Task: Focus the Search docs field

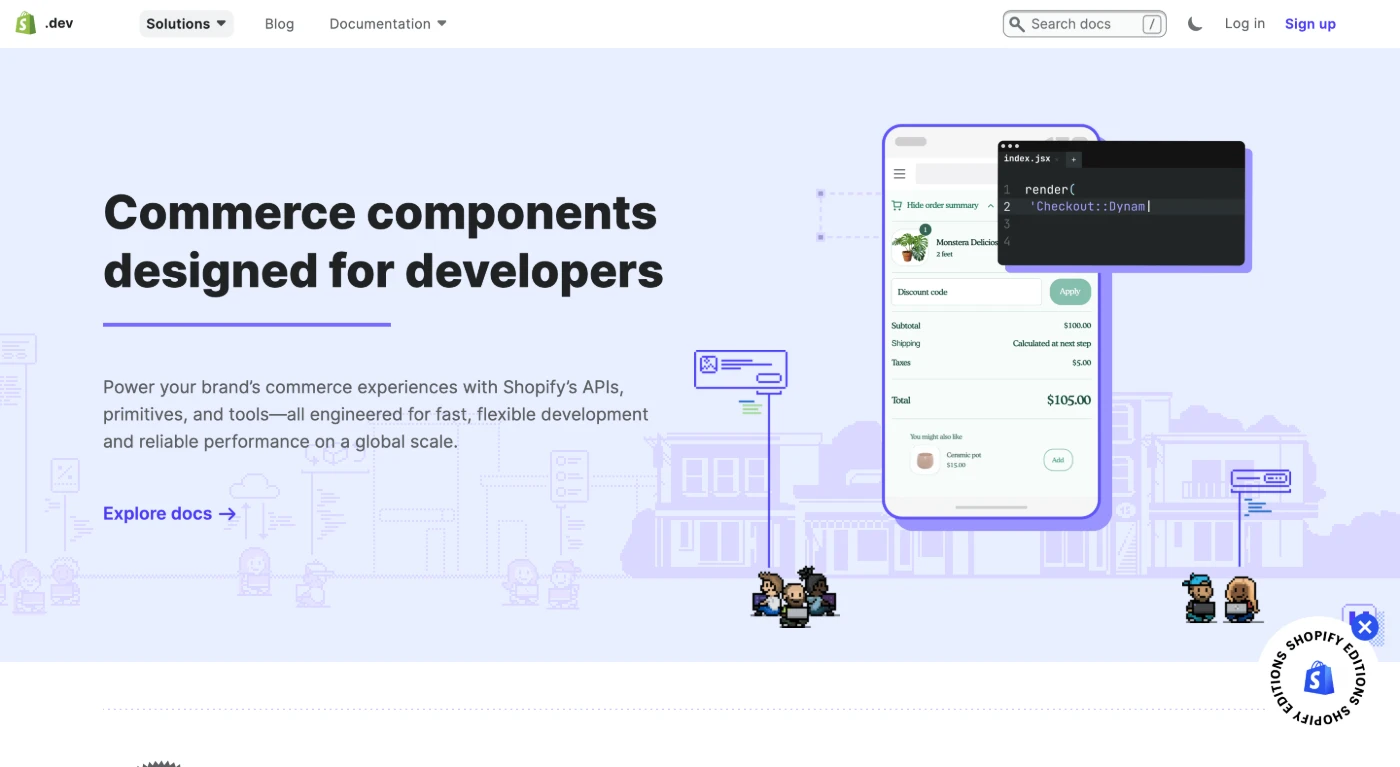Action: point(1084,24)
